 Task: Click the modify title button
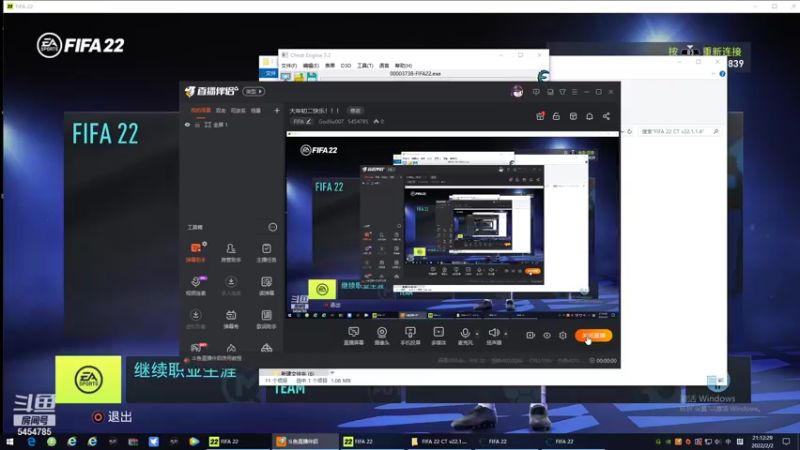point(355,111)
